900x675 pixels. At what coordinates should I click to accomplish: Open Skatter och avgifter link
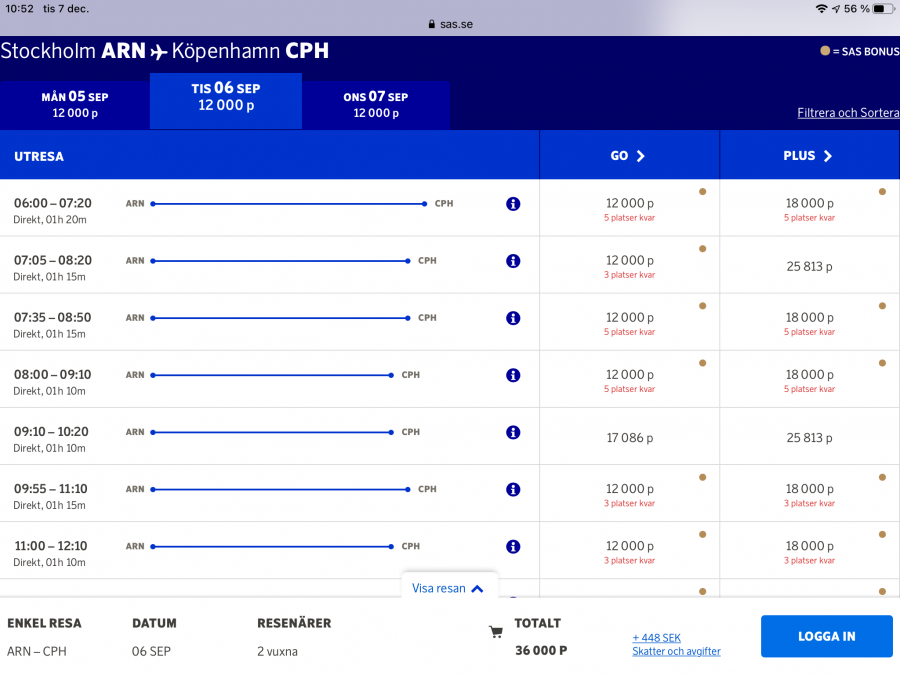676,651
